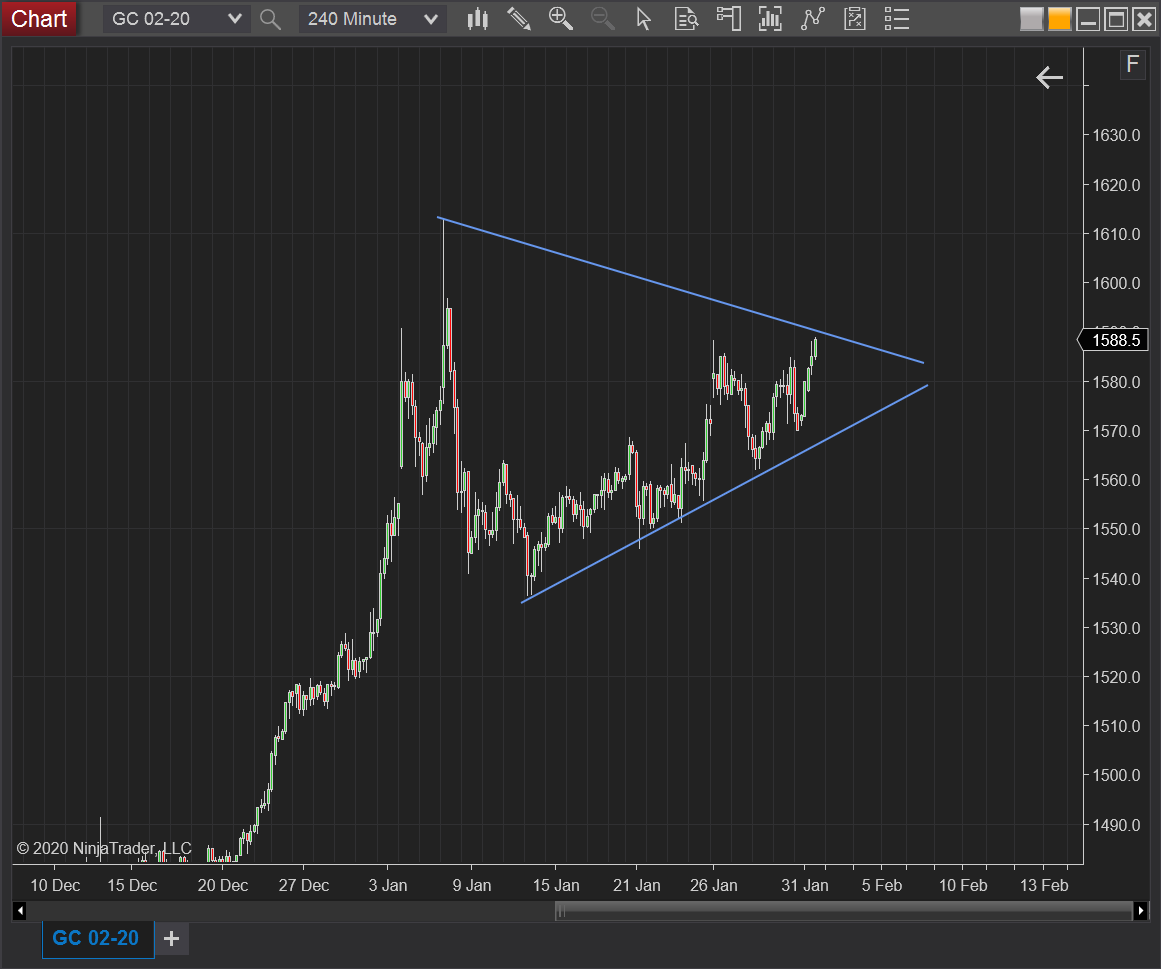Select the upper blue descending trendline

click(680, 290)
